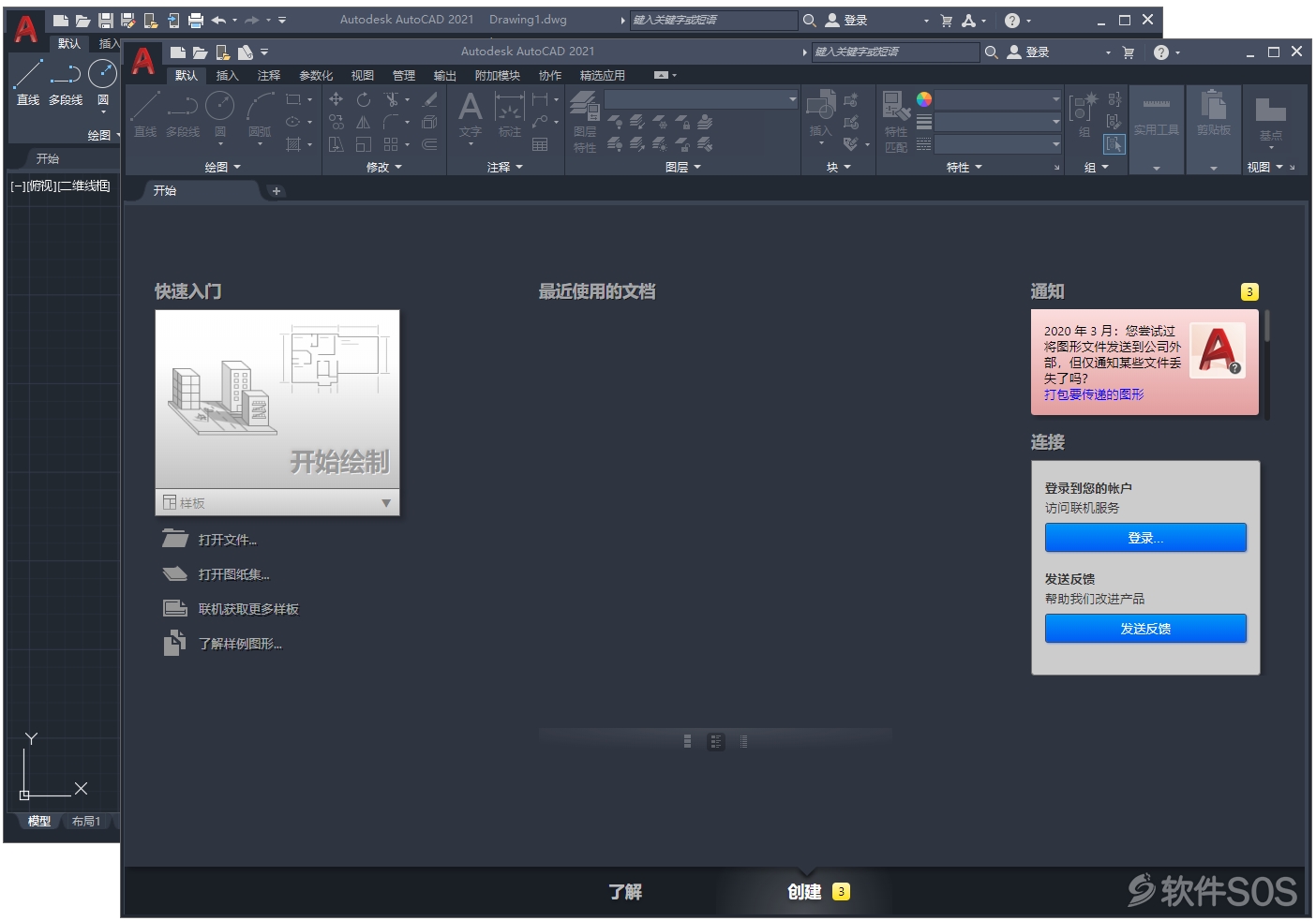Toggle group selection mode icon in Group panel
The width and height of the screenshot is (1316, 921).
[1114, 144]
